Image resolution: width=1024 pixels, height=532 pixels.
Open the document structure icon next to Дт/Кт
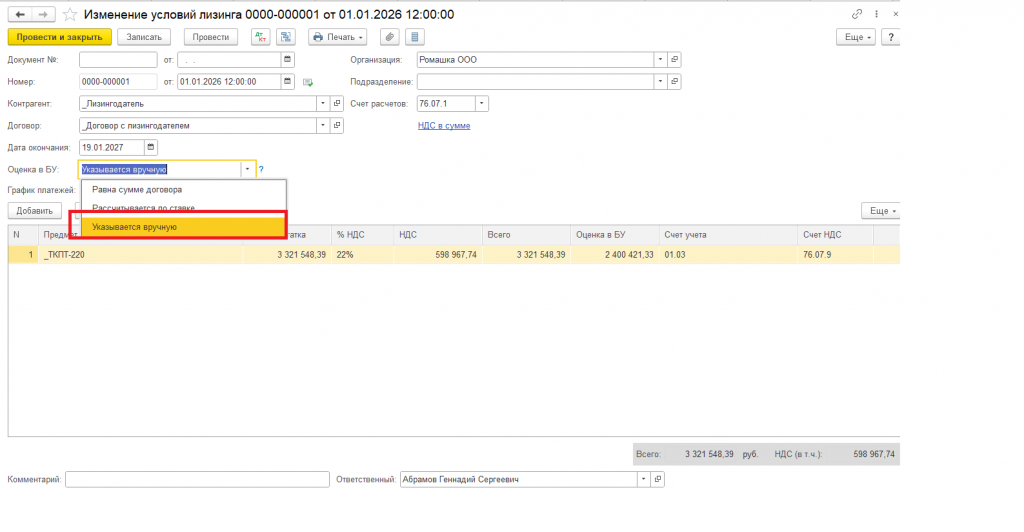(285, 37)
